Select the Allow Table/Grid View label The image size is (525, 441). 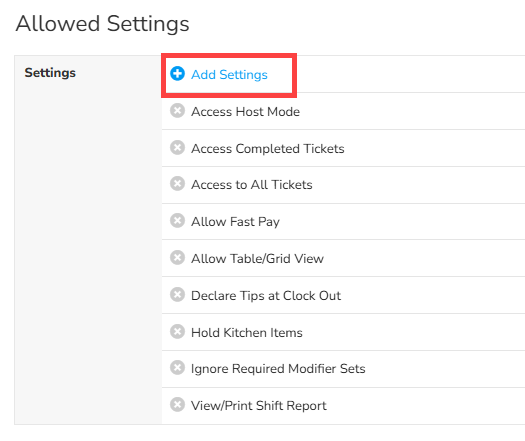coord(257,259)
